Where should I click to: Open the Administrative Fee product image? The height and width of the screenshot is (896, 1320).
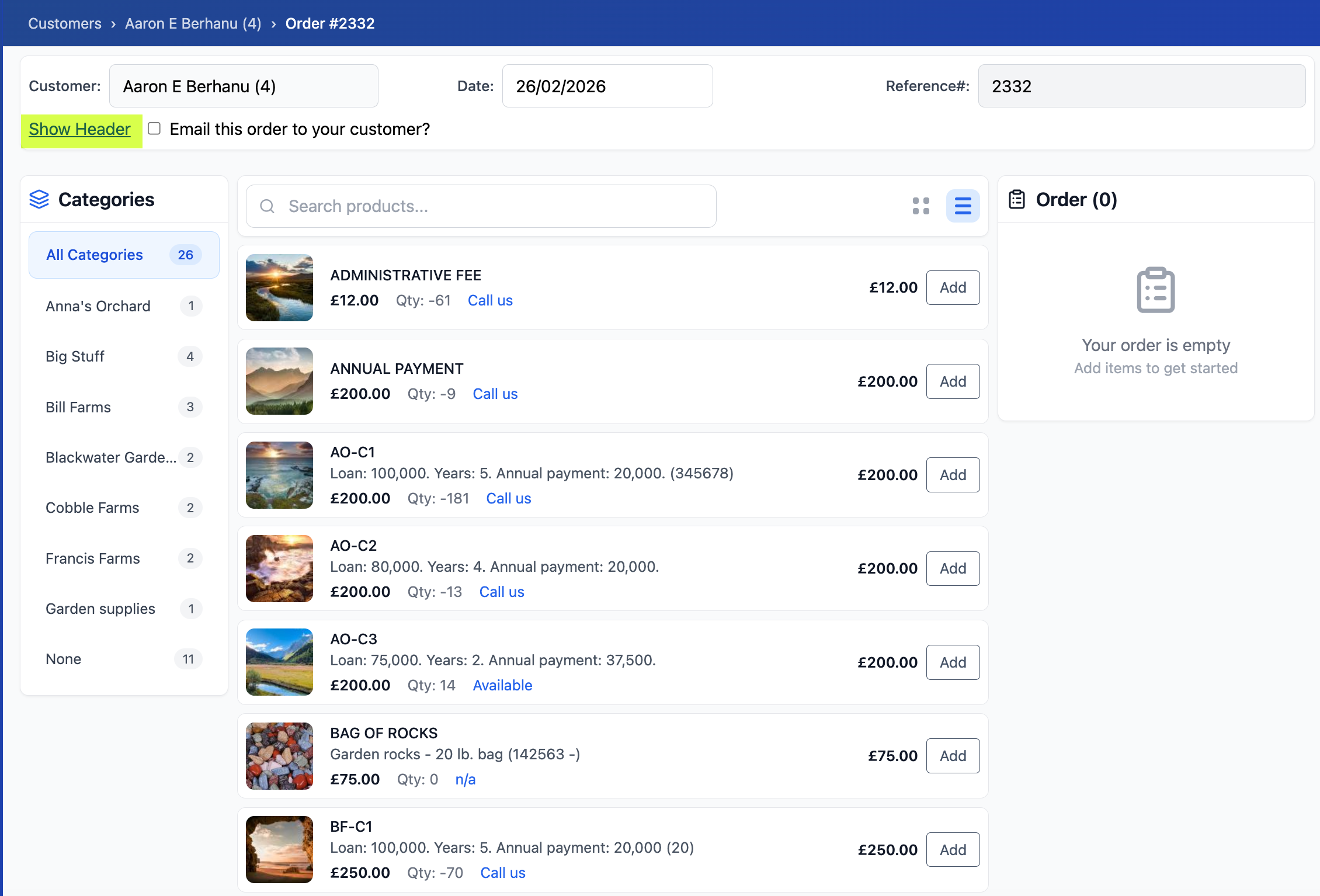click(279, 287)
